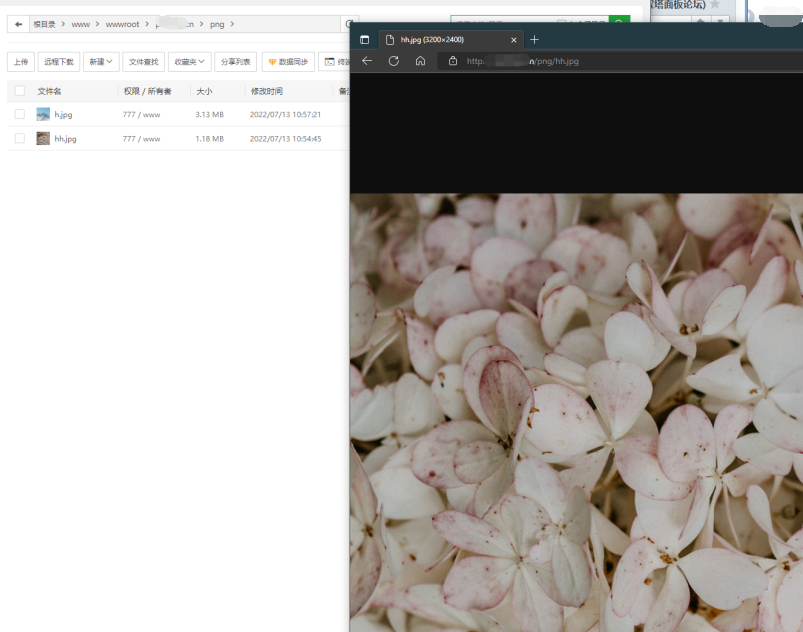Click the 3.13 MB size of h.jpg
Image resolution: width=803 pixels, height=632 pixels.
(x=209, y=115)
